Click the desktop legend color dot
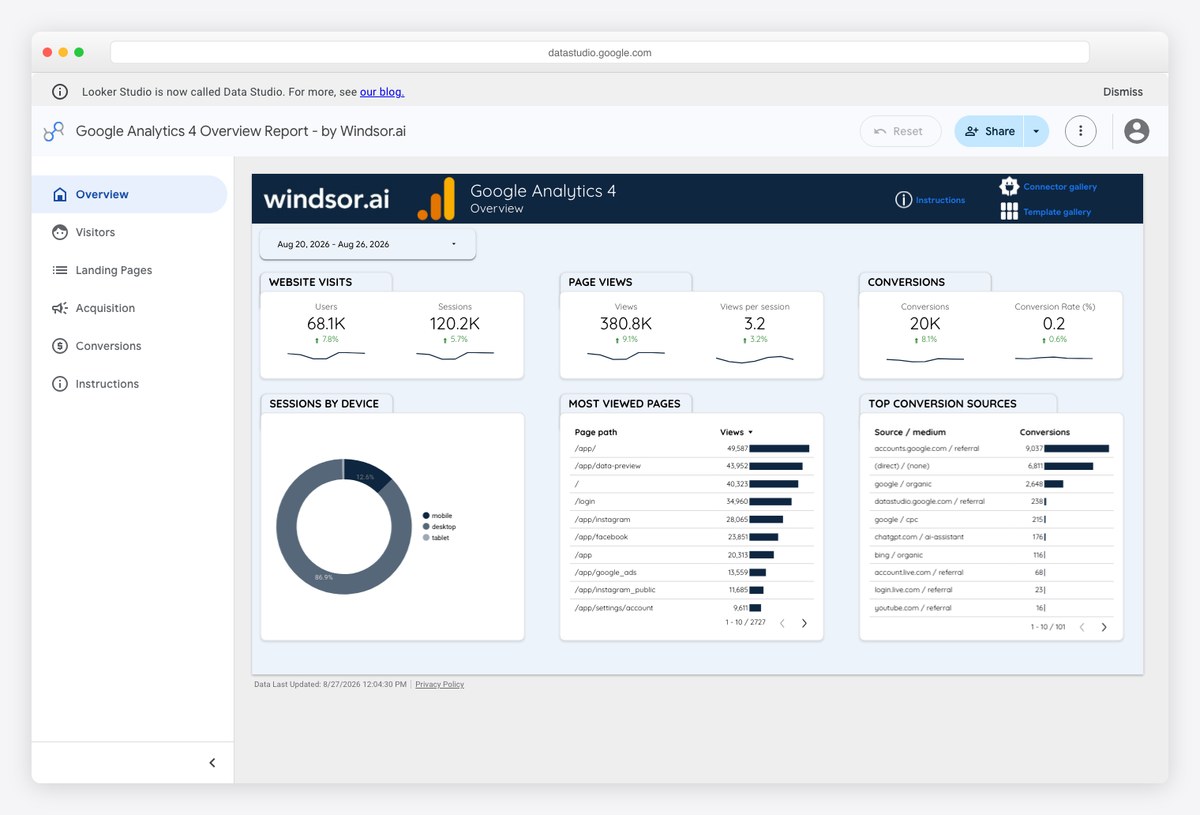Viewport: 1200px width, 815px height. pos(426,527)
